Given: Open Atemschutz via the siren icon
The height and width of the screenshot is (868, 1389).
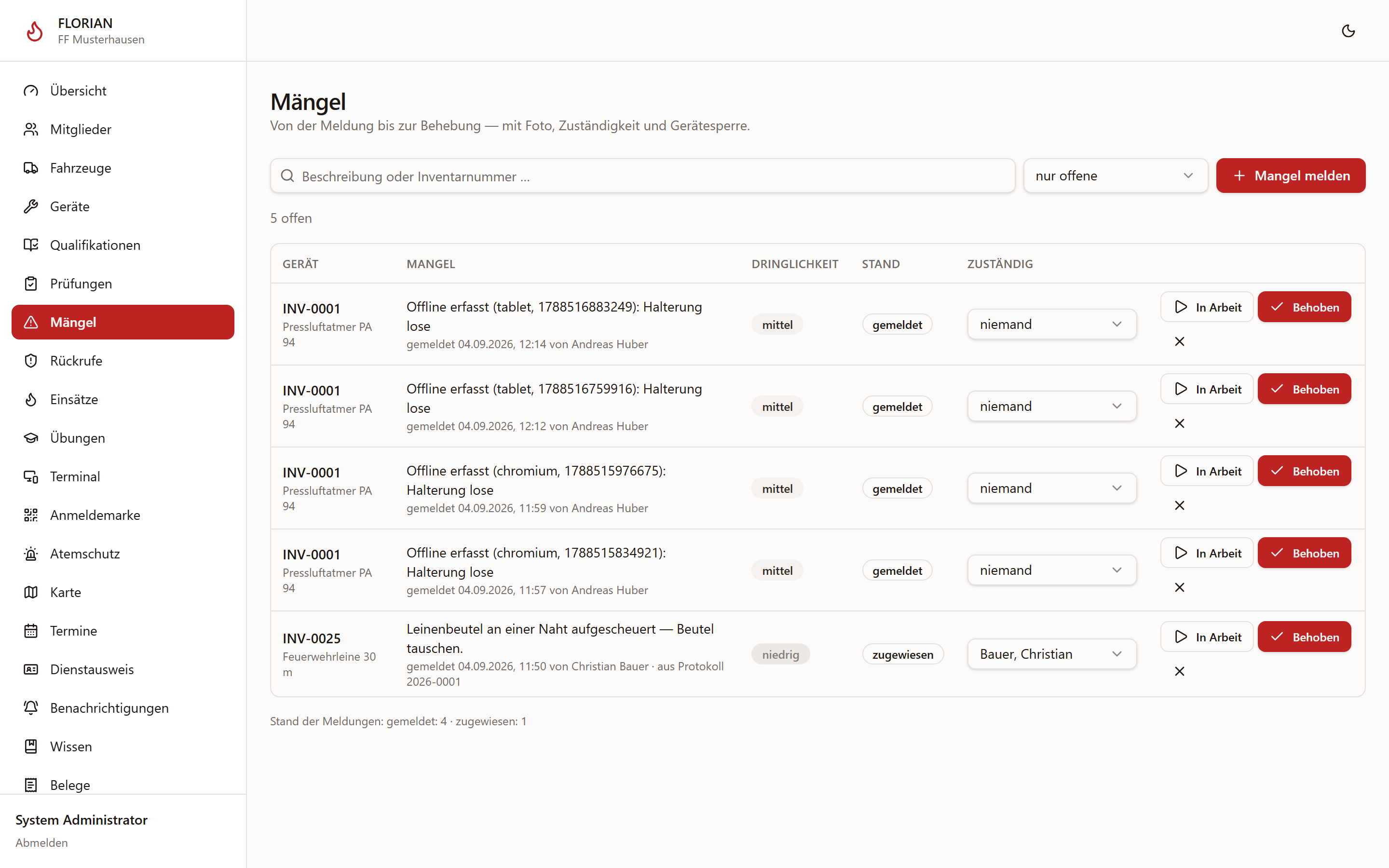Looking at the screenshot, I should click(31, 554).
